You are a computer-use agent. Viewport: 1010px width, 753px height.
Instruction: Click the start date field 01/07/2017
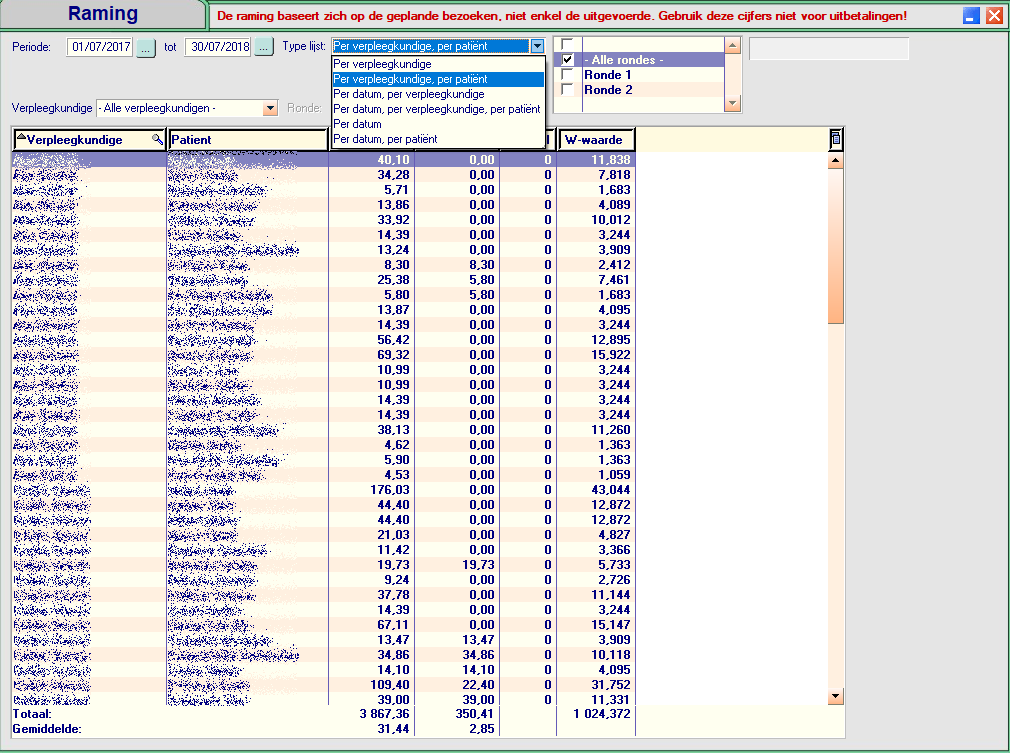pyautogui.click(x=100, y=47)
